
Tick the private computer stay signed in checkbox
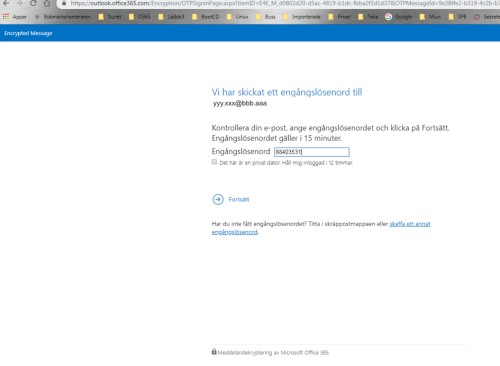click(214, 162)
